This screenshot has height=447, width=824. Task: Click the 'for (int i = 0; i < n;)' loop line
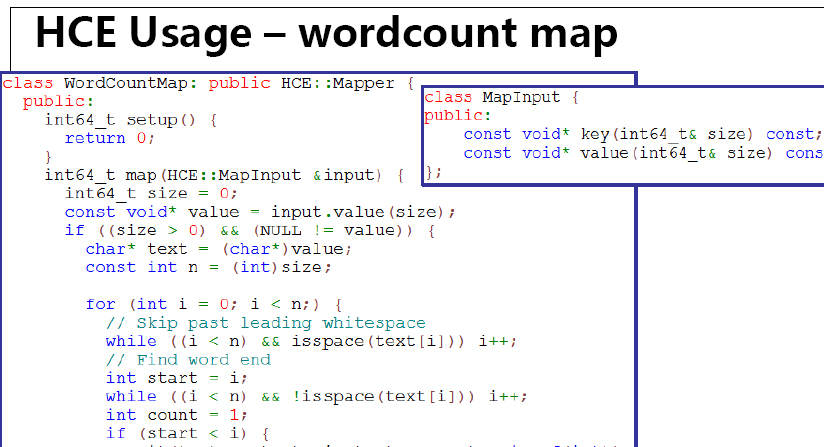tap(214, 304)
